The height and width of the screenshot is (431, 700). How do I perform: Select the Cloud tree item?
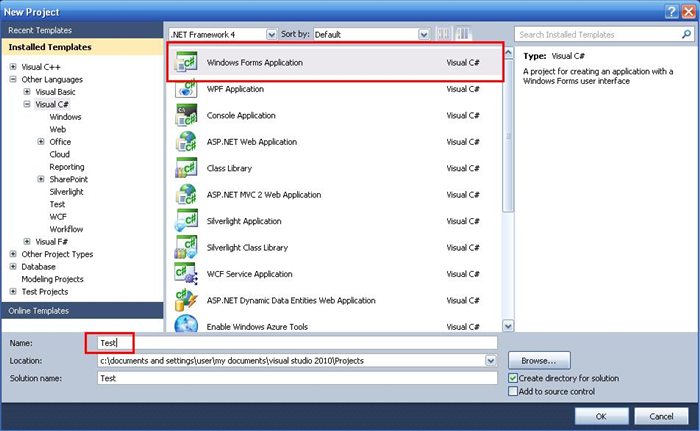[59, 154]
